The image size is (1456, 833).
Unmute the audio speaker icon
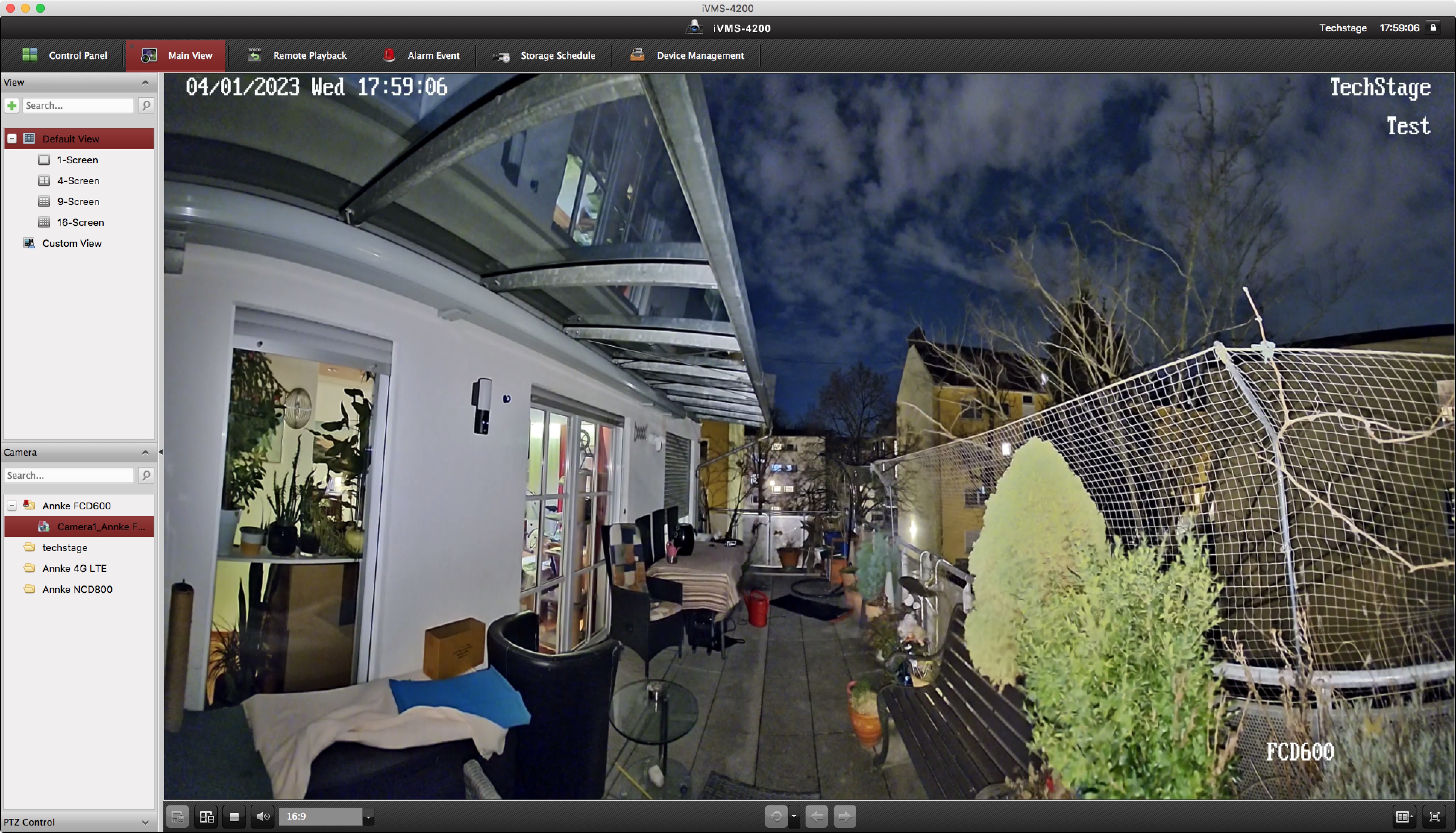click(x=263, y=817)
